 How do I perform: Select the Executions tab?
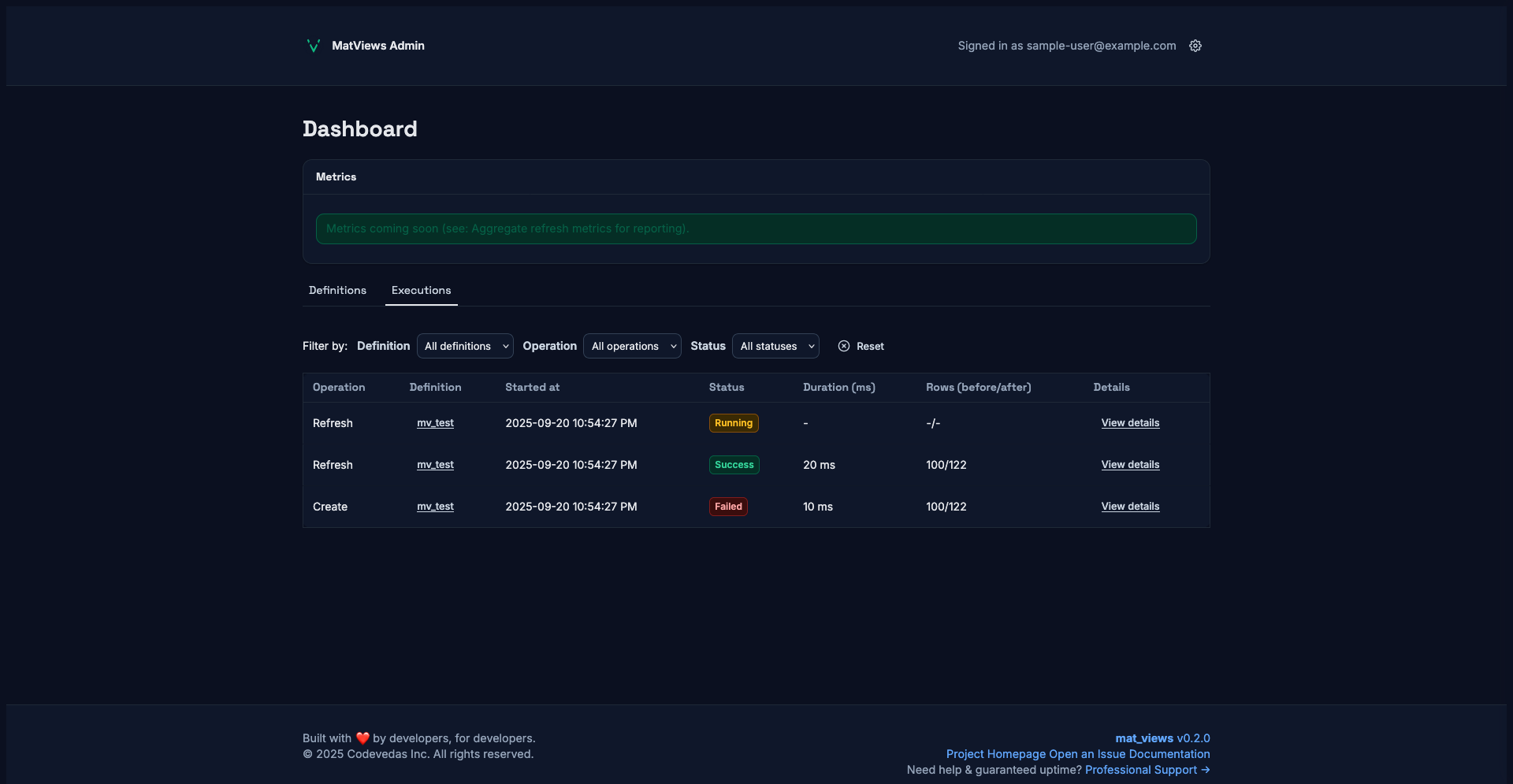(421, 291)
